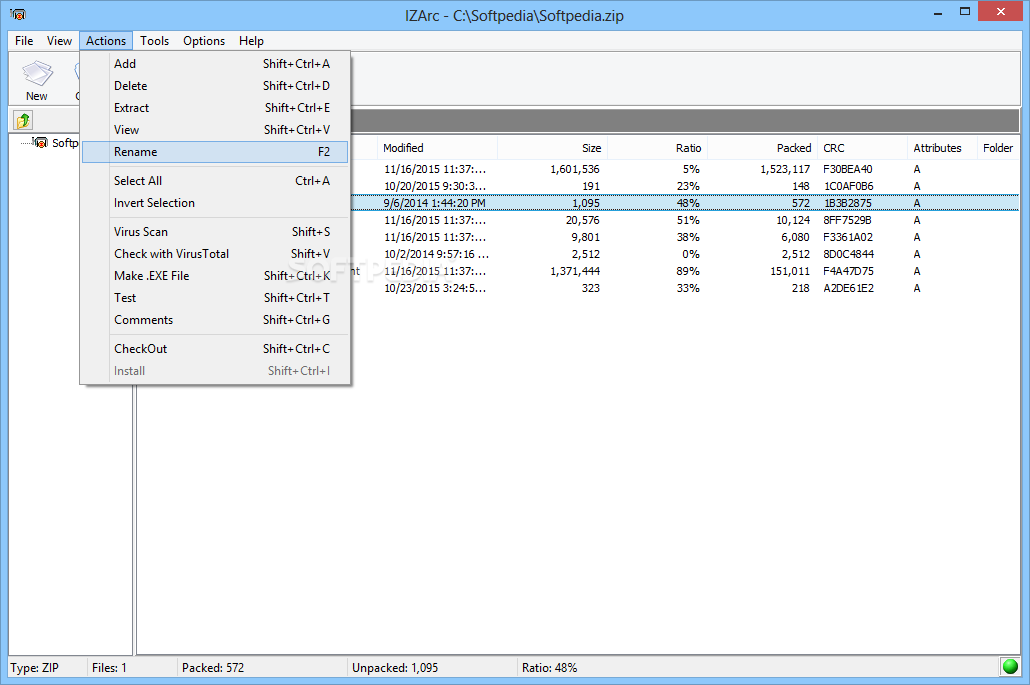Open the View menu in menu bar
Image resolution: width=1030 pixels, height=685 pixels.
[59, 41]
